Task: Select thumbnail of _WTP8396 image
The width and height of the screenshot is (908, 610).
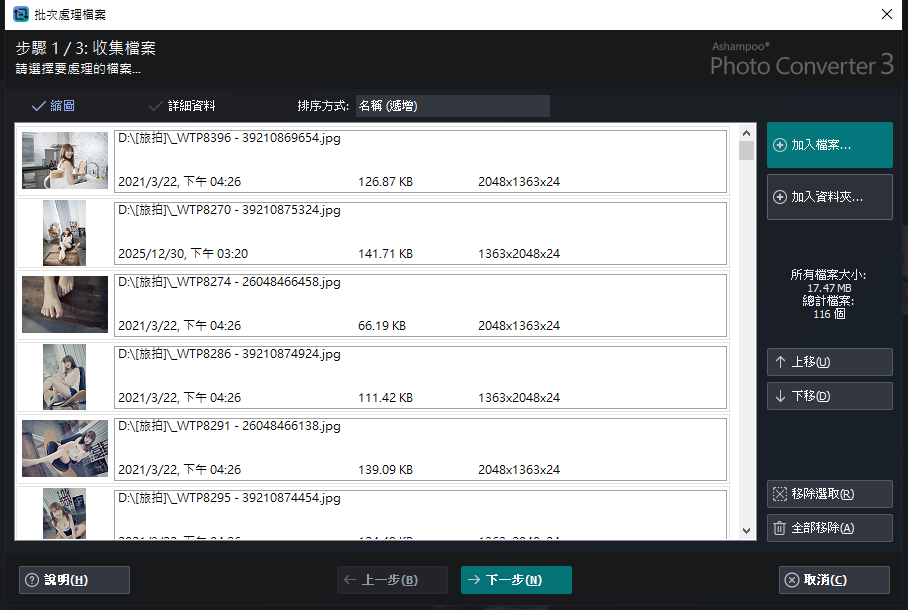Action: coord(65,160)
